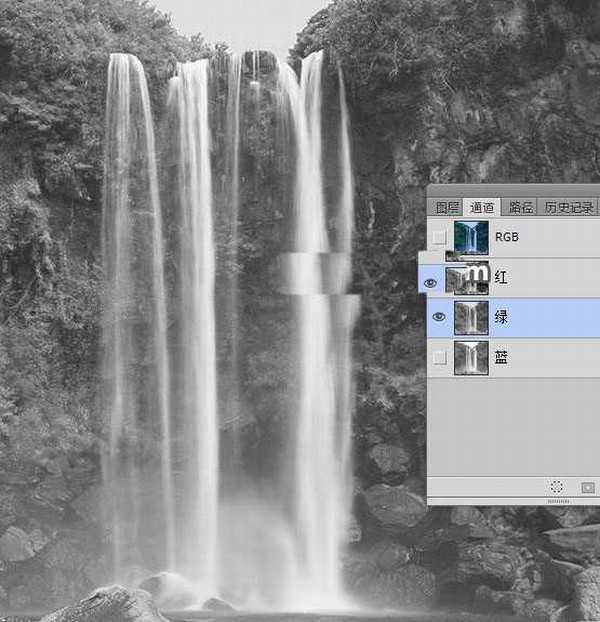Select the 蓝 channel by its name
The height and width of the screenshot is (622, 600).
pos(501,357)
